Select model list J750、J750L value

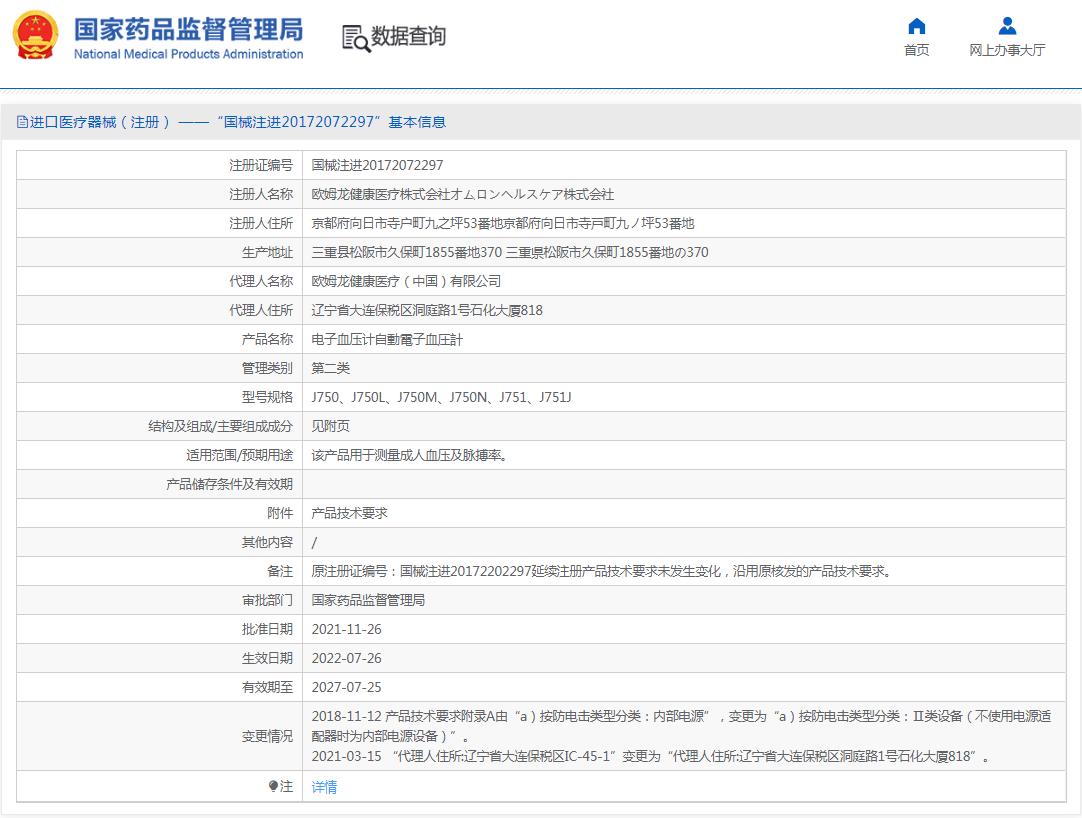[x=442, y=397]
